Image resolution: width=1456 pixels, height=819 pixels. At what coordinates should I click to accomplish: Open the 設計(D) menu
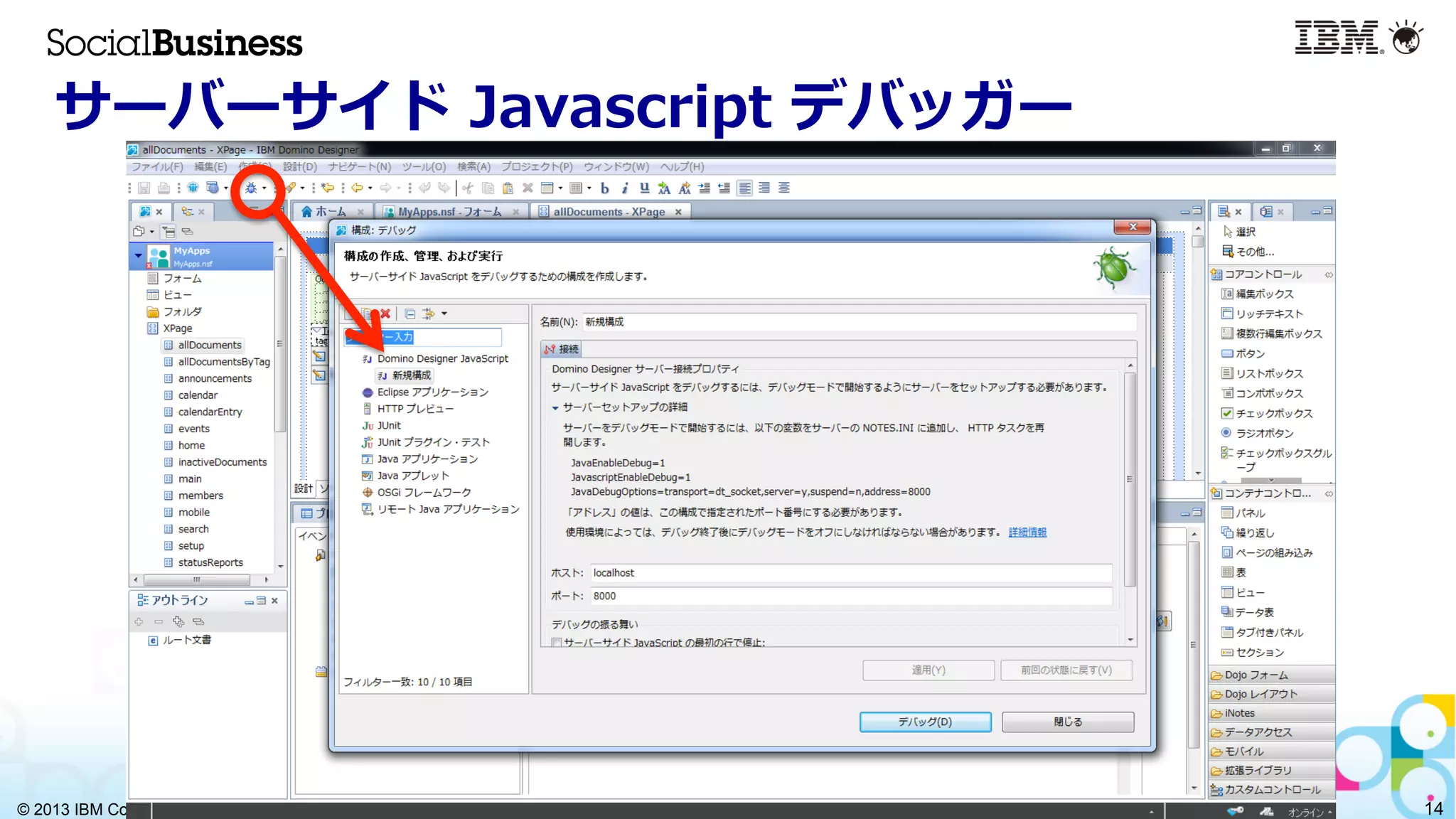(x=300, y=167)
